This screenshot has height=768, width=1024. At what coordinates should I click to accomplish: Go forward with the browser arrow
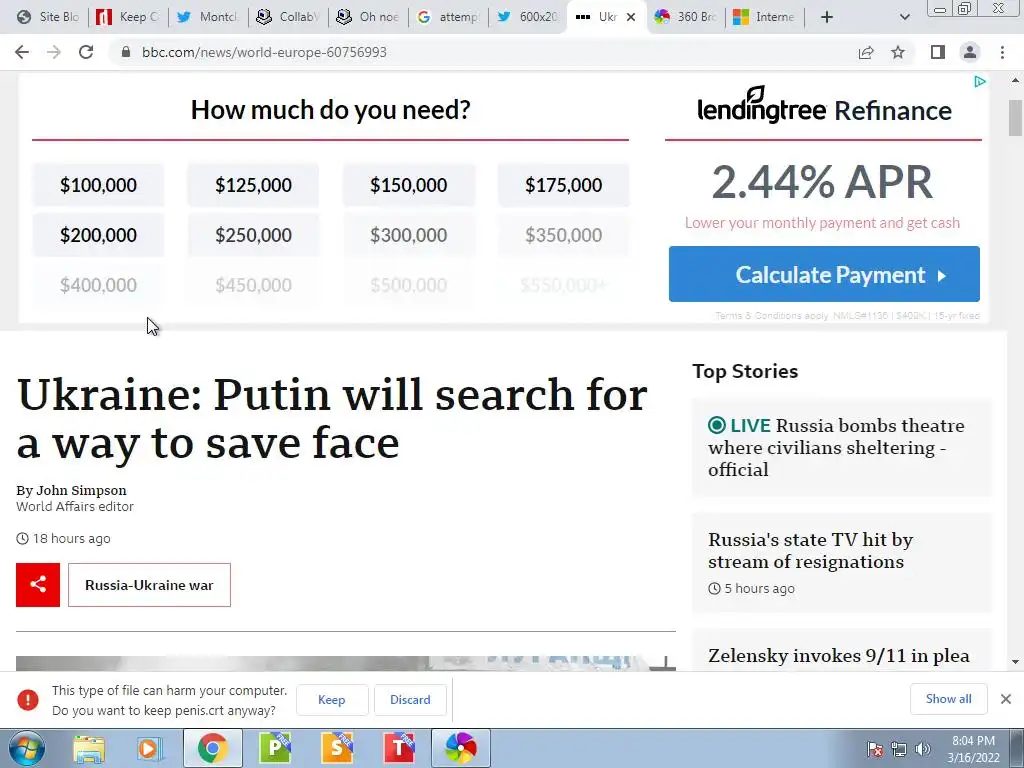pyautogui.click(x=54, y=52)
